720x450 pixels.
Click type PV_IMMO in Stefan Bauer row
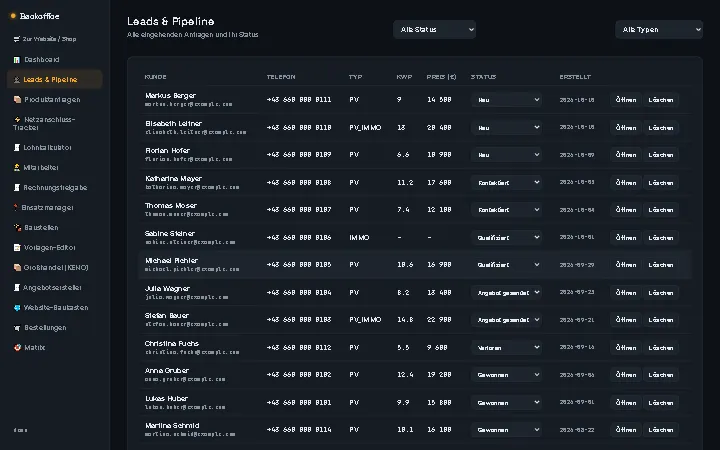pyautogui.click(x=365, y=320)
